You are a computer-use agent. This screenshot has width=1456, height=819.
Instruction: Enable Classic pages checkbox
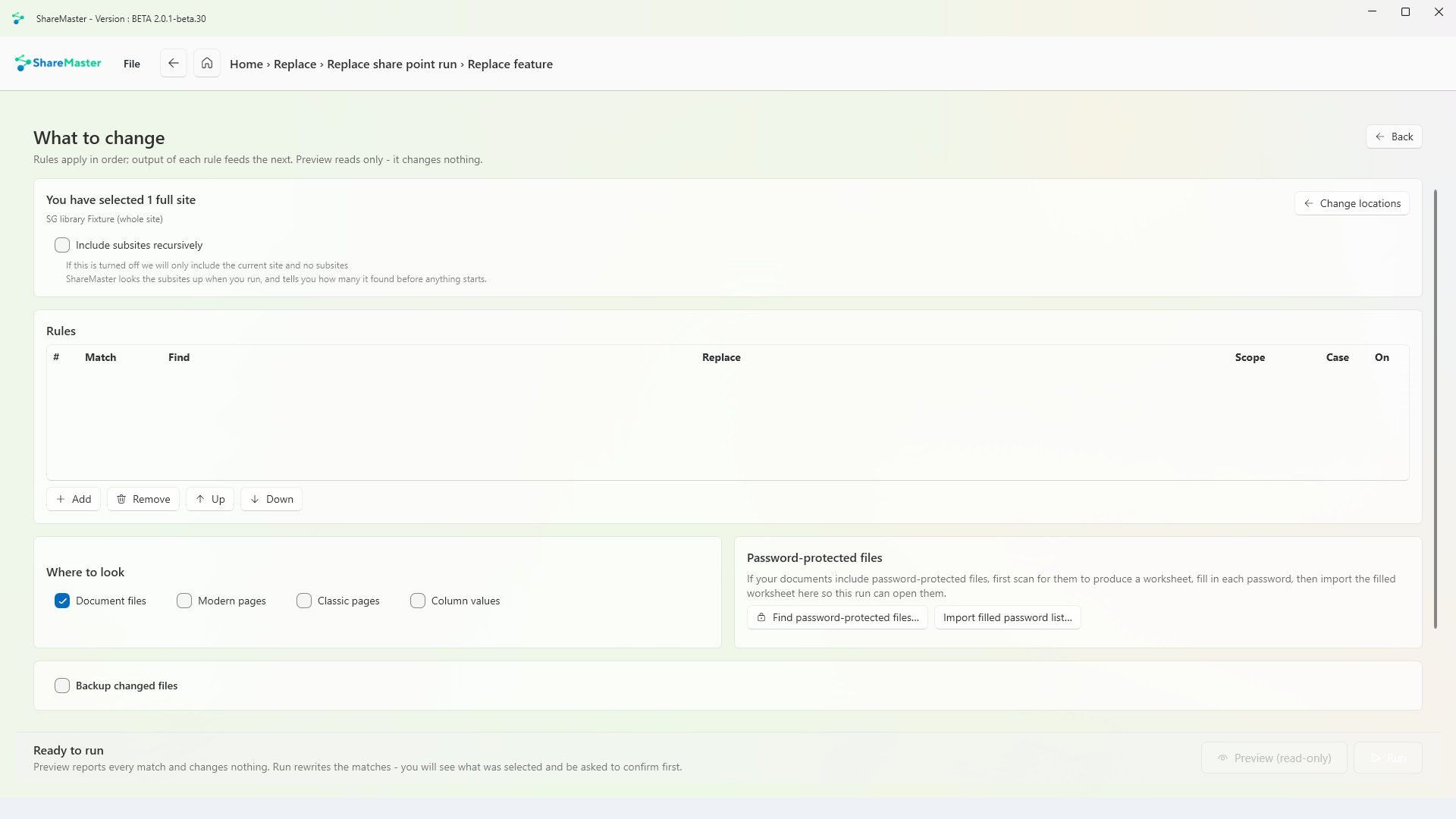(x=304, y=601)
